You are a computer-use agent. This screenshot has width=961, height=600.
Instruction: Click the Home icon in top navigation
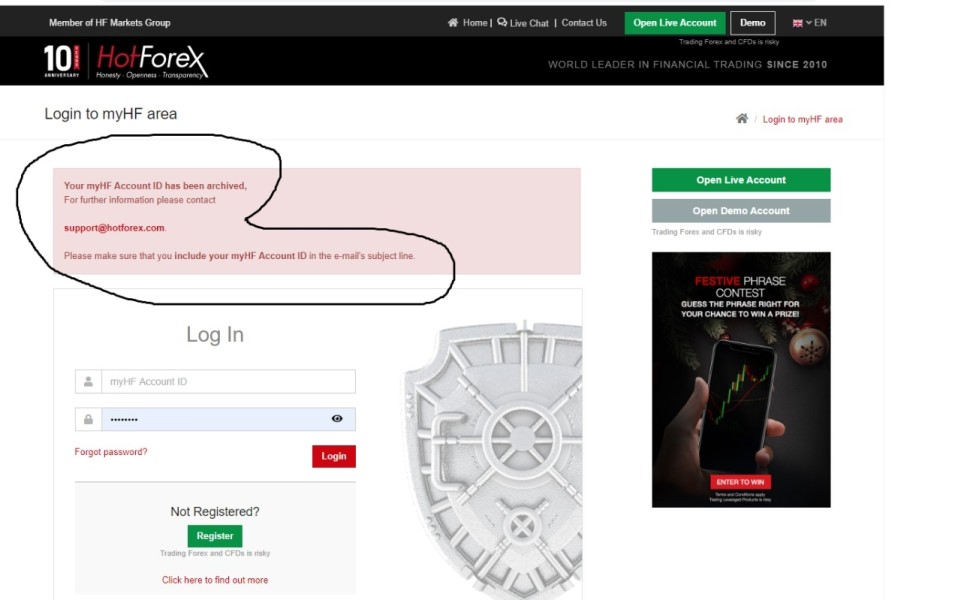pyautogui.click(x=453, y=23)
